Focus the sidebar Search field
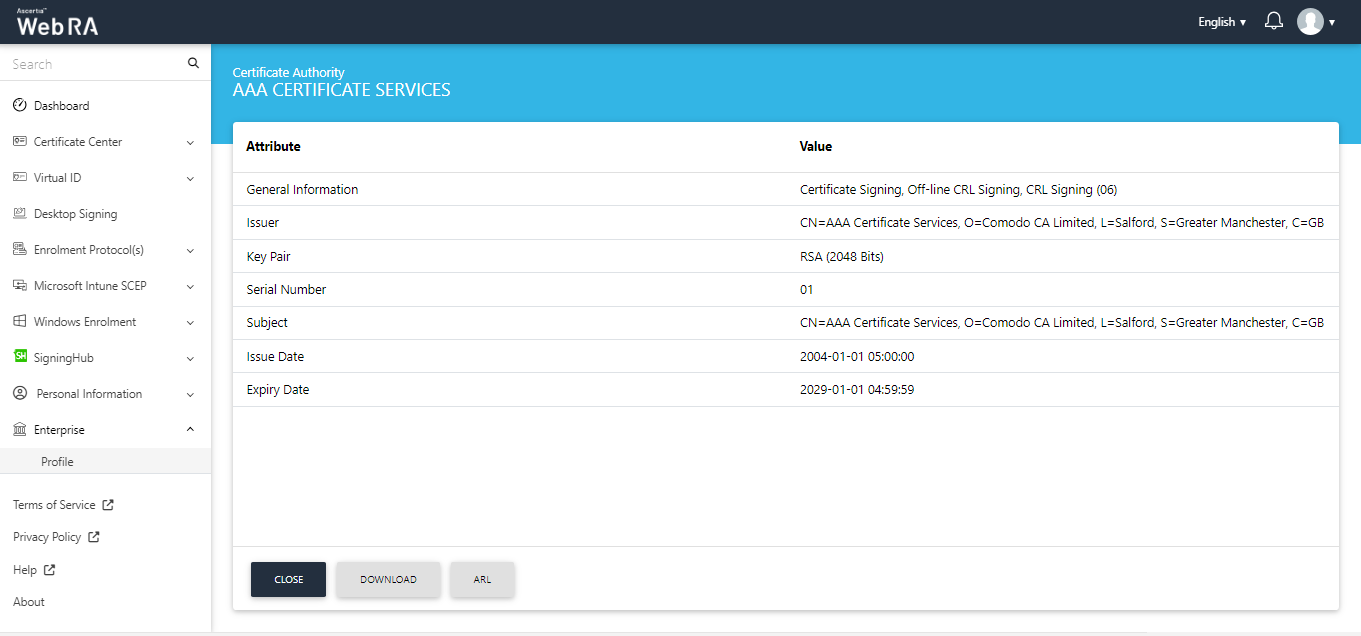Viewport: 1361px width, 636px height. coord(95,64)
